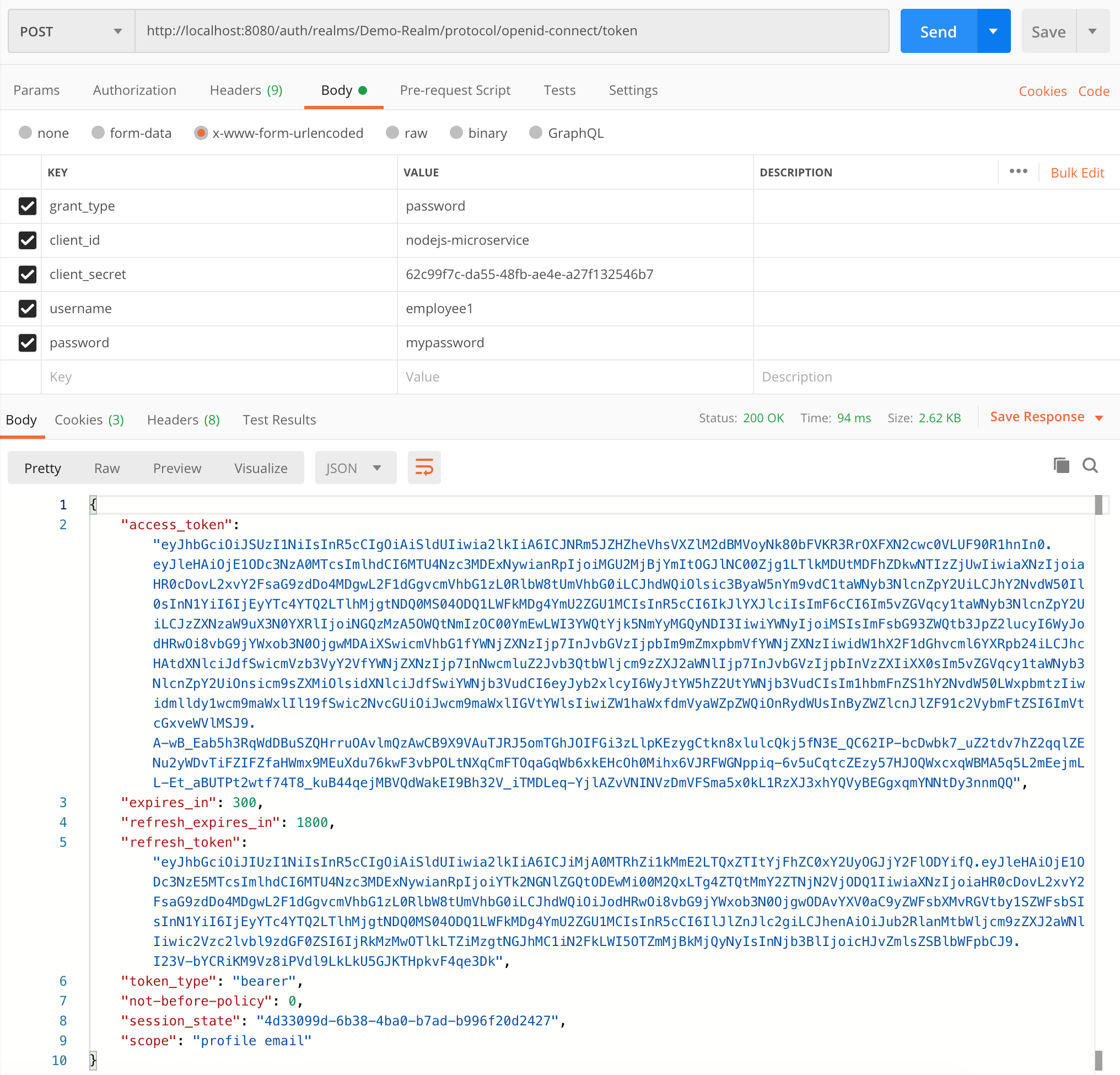Uncheck the client_secret parameter checkbox
This screenshot has height=1075, width=1120.
[28, 275]
